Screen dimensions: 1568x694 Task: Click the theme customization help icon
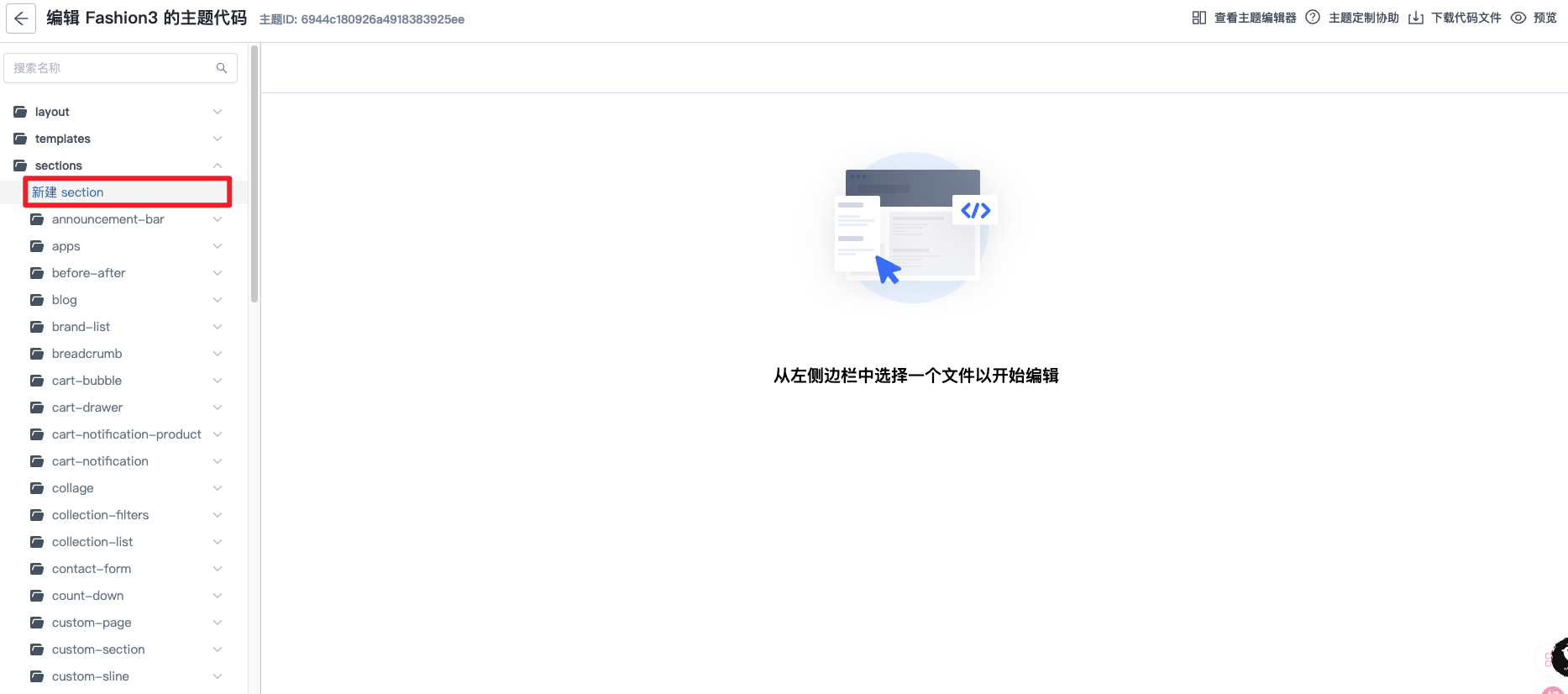click(1313, 18)
